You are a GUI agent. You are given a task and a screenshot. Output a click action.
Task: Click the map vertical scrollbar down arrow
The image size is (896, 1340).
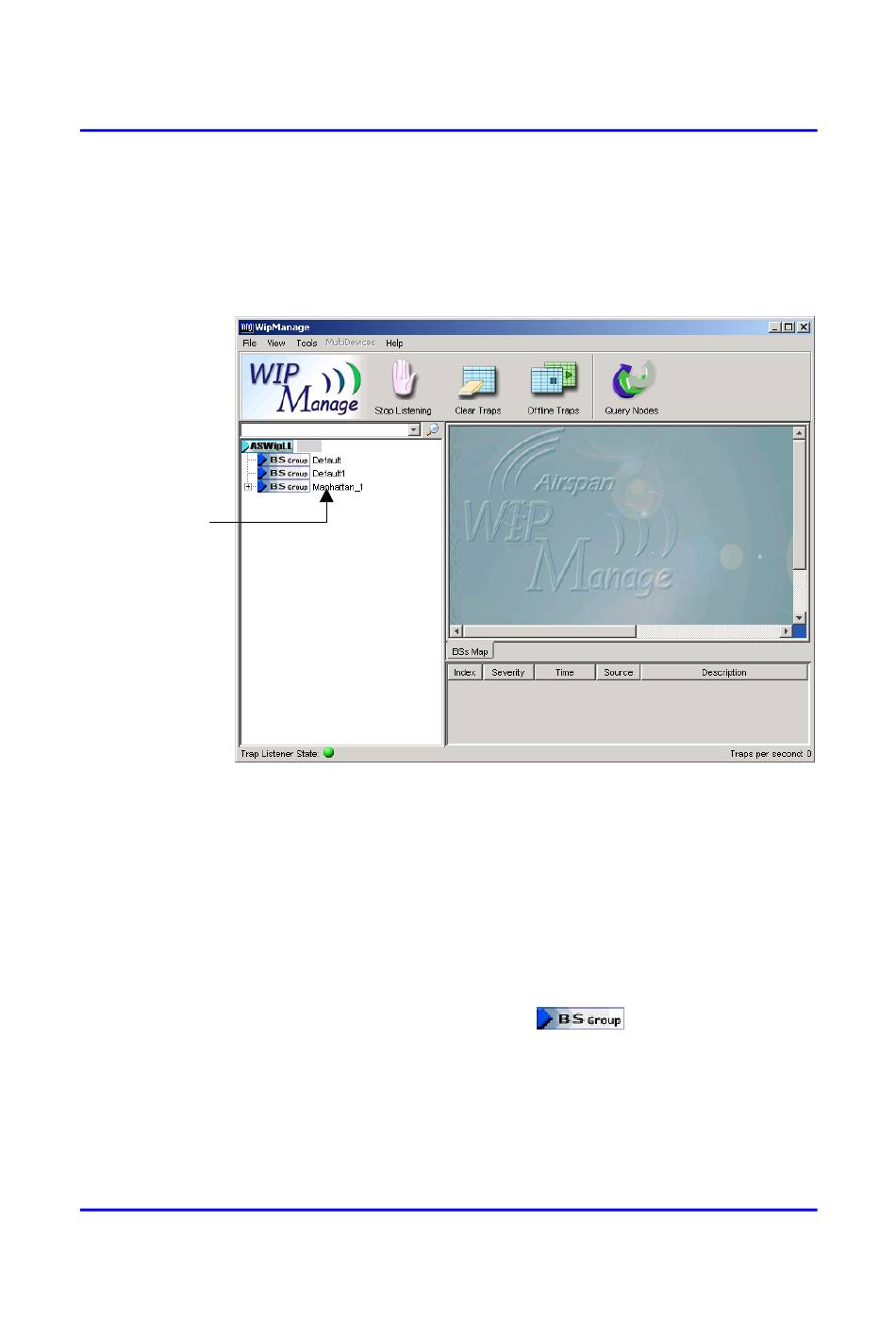coord(799,618)
